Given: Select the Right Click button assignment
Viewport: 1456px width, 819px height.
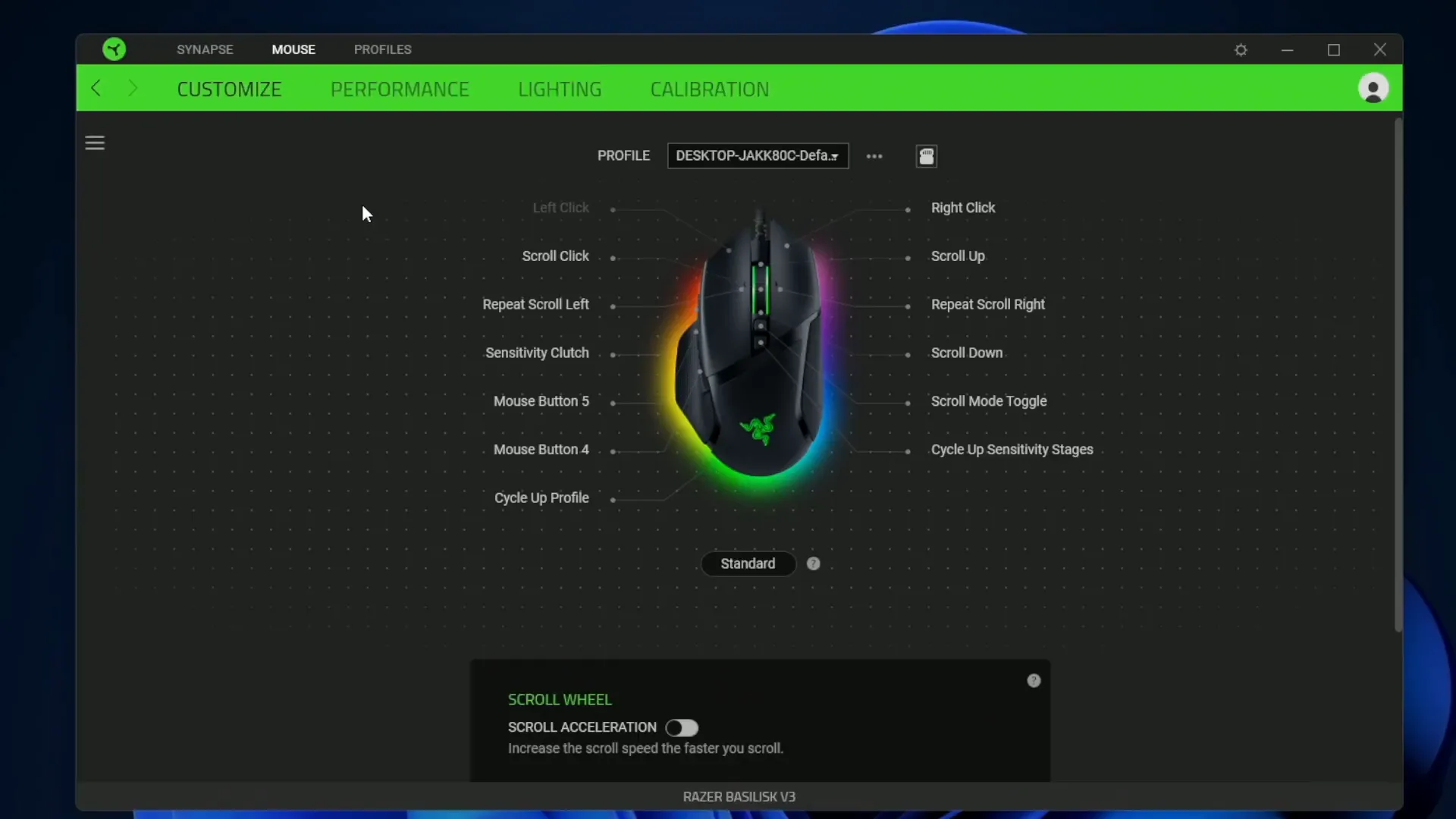Looking at the screenshot, I should [x=962, y=208].
